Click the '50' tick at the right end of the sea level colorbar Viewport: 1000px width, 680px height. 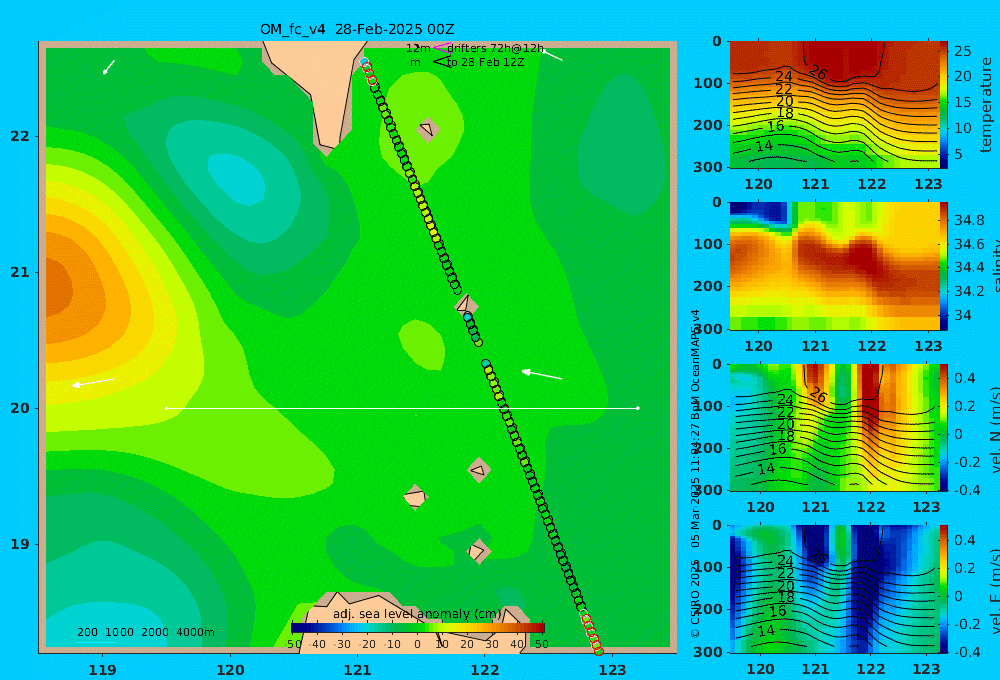(x=541, y=644)
